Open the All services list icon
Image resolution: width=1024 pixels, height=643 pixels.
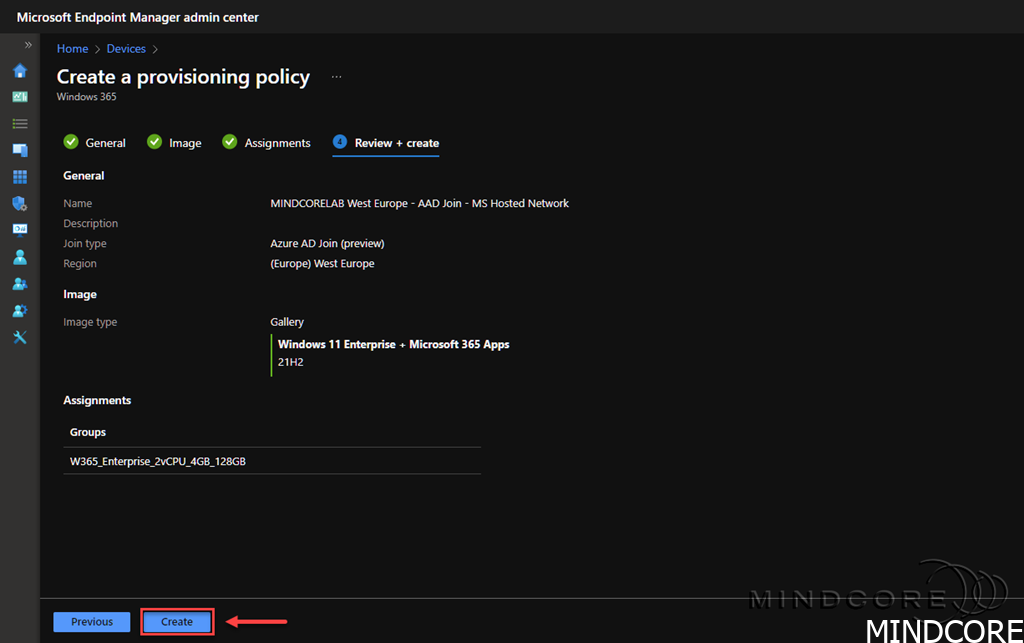point(19,124)
